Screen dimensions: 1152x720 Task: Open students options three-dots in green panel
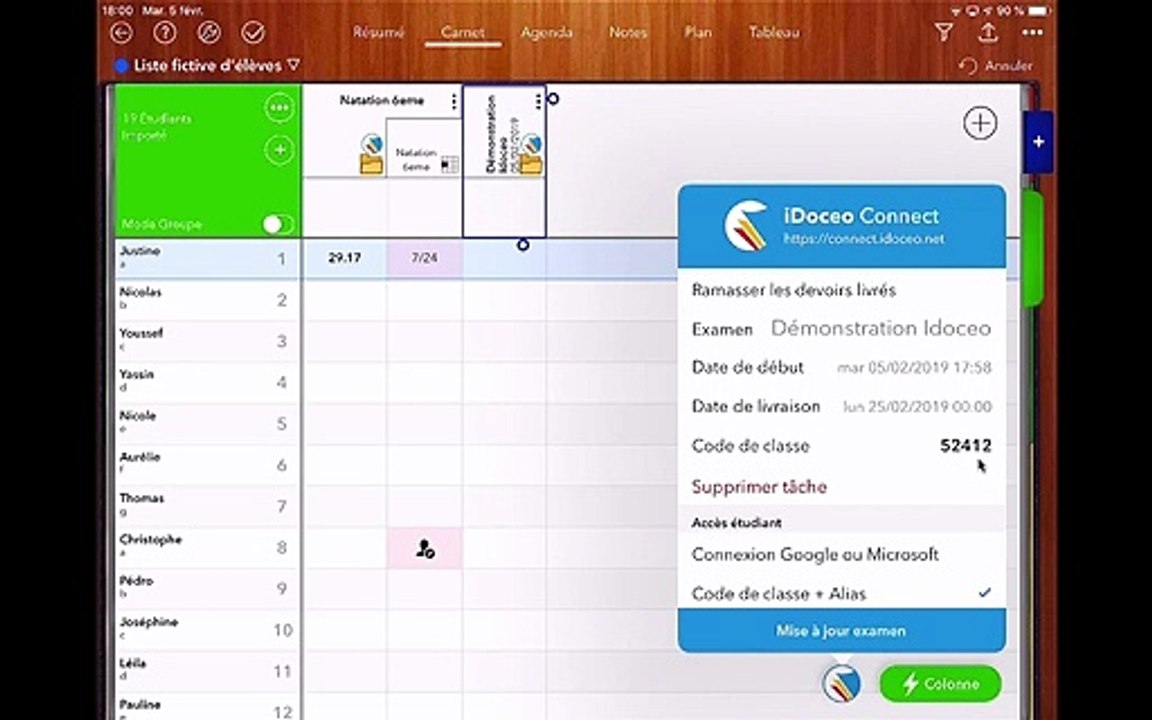point(279,108)
